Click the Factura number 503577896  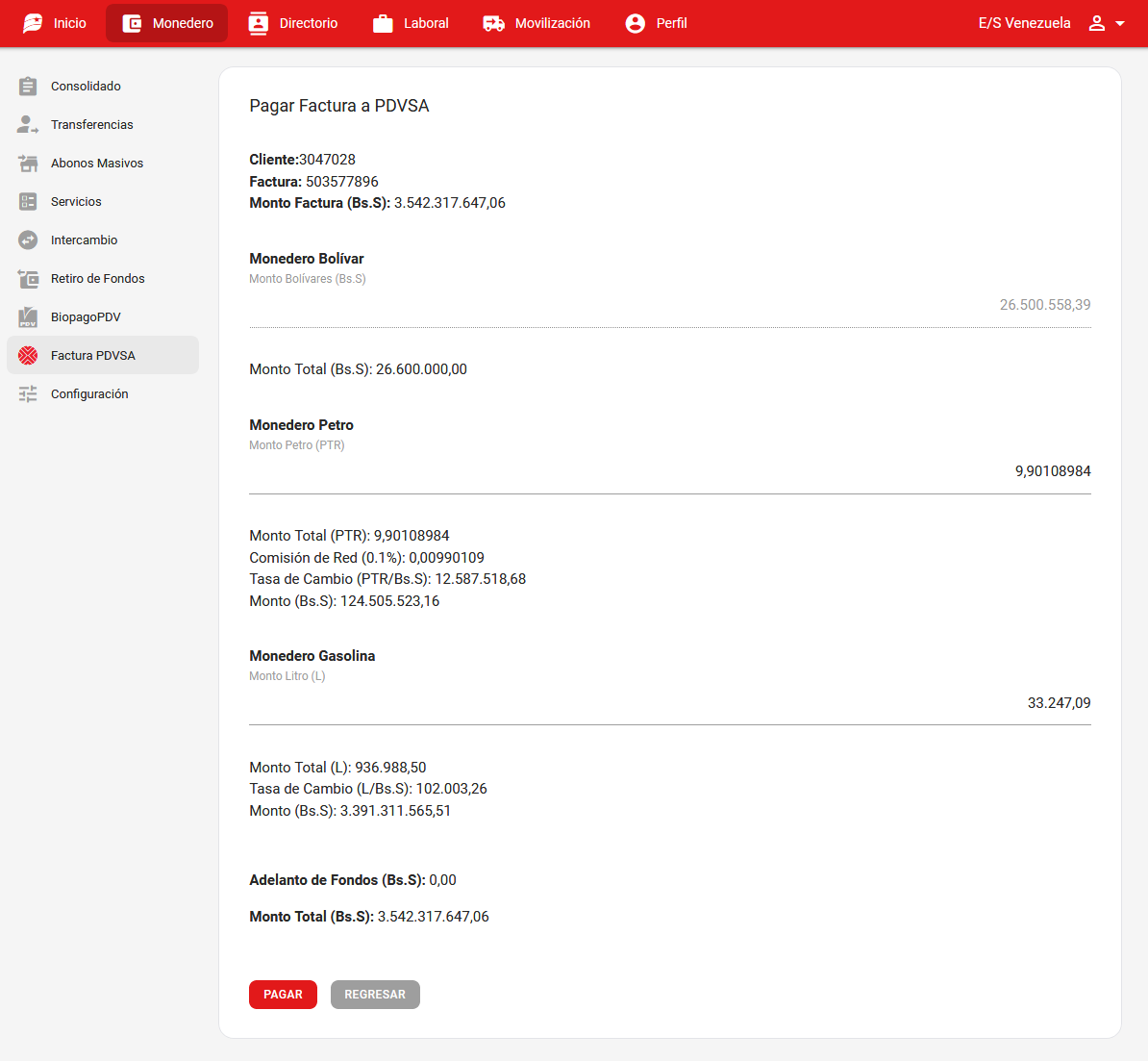pyautogui.click(x=342, y=182)
